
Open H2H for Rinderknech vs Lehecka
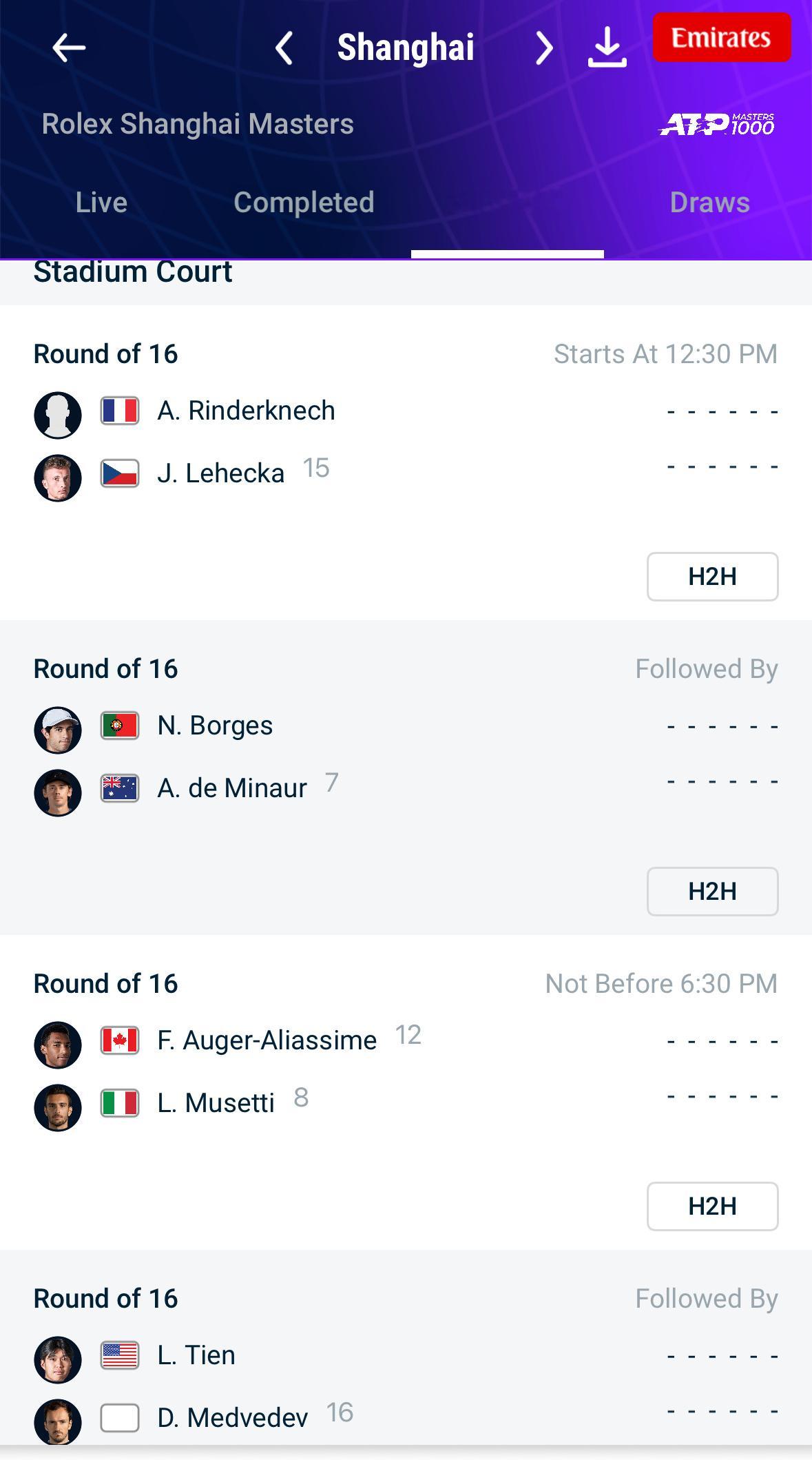(712, 577)
